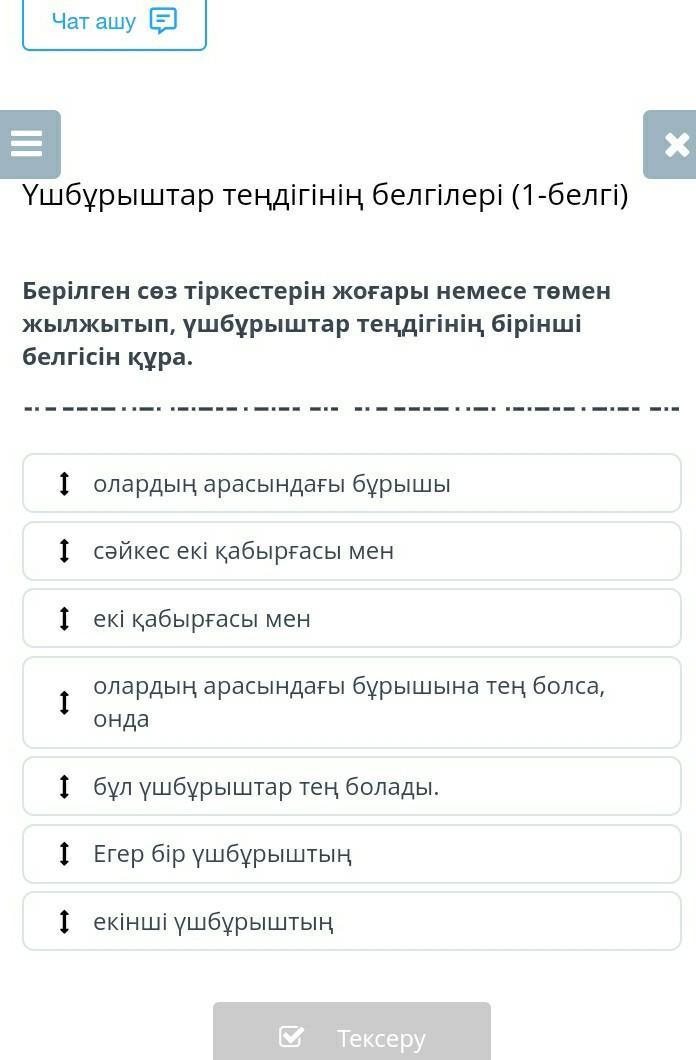
Task: Click reorder arrow beside олардың арасындағы бұрышы
Action: click(64, 483)
